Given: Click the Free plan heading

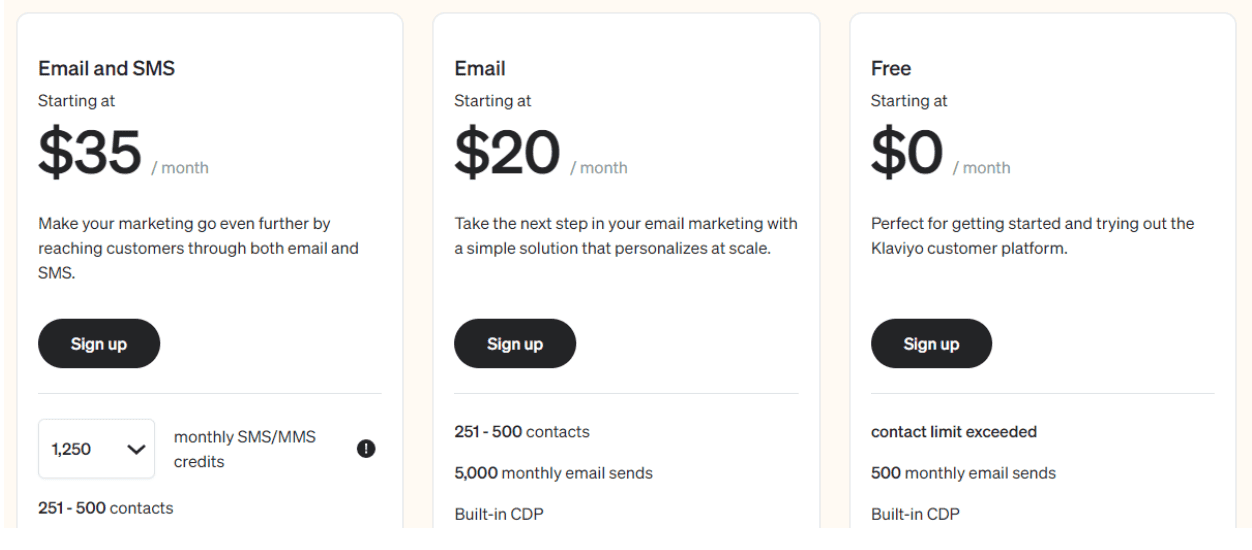Looking at the screenshot, I should 891,69.
